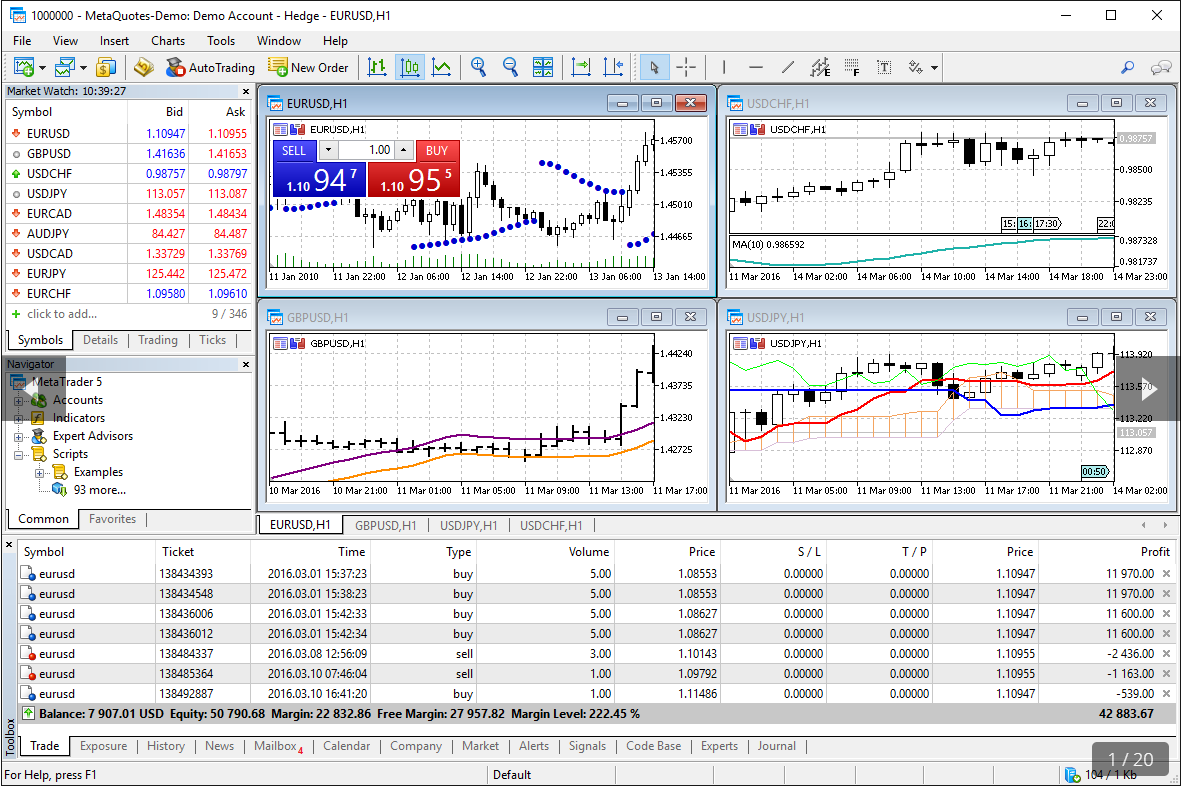Open the Charts menu
This screenshot has width=1181, height=787.
coord(167,41)
